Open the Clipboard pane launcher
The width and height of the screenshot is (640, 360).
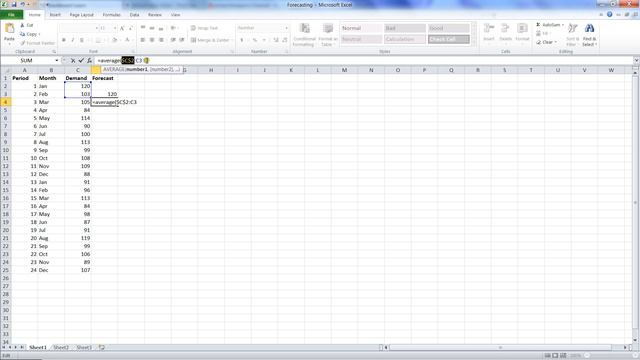click(54, 52)
